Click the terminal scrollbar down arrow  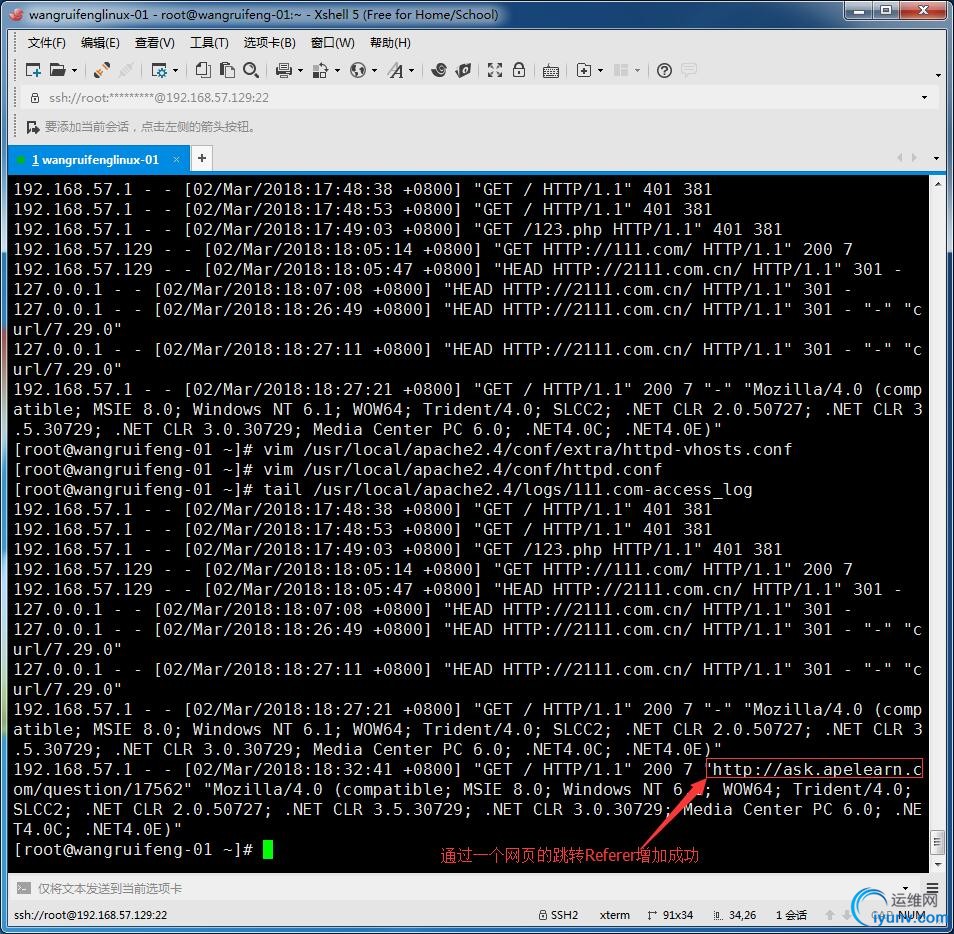pos(938,865)
